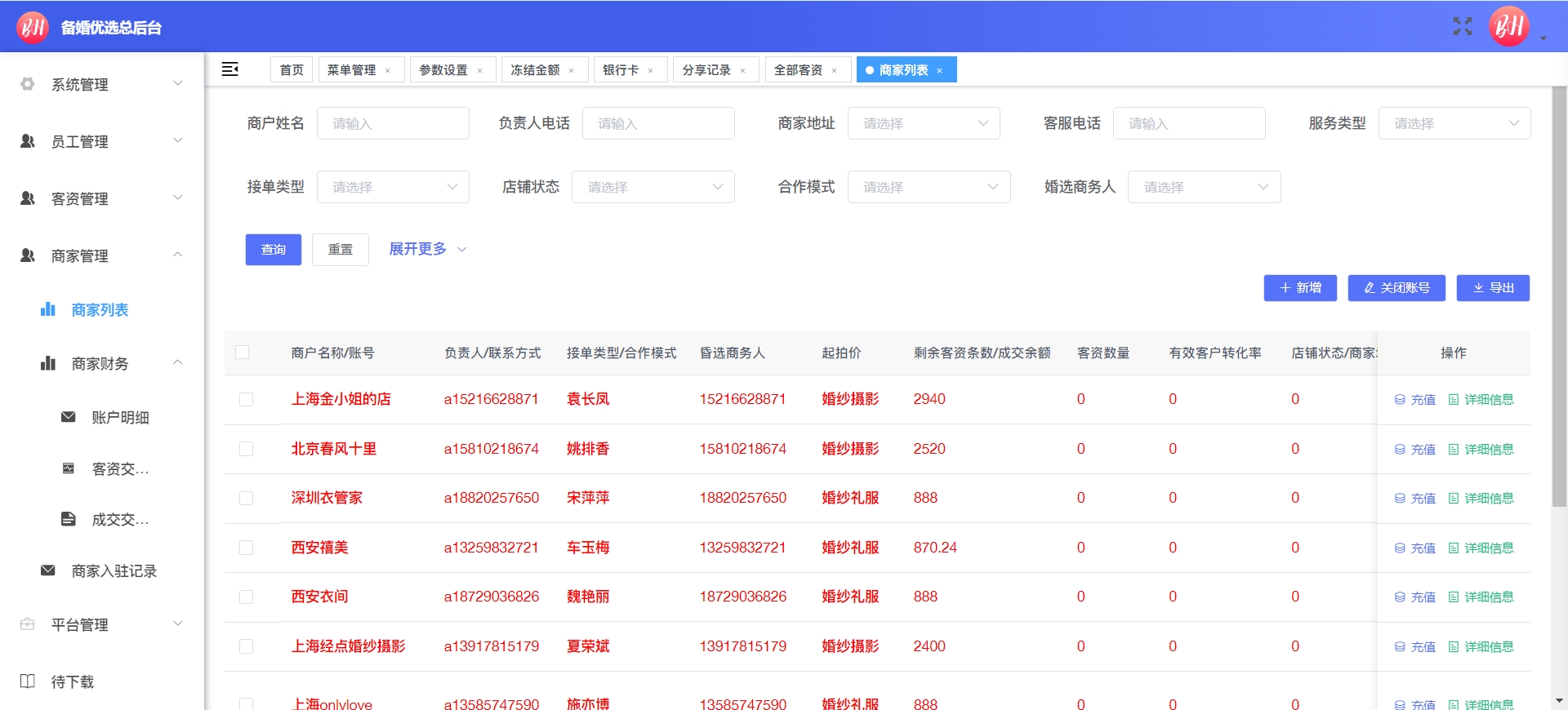The image size is (1568, 710).
Task: Click the 系统管理 gear icon
Action: pyautogui.click(x=28, y=84)
